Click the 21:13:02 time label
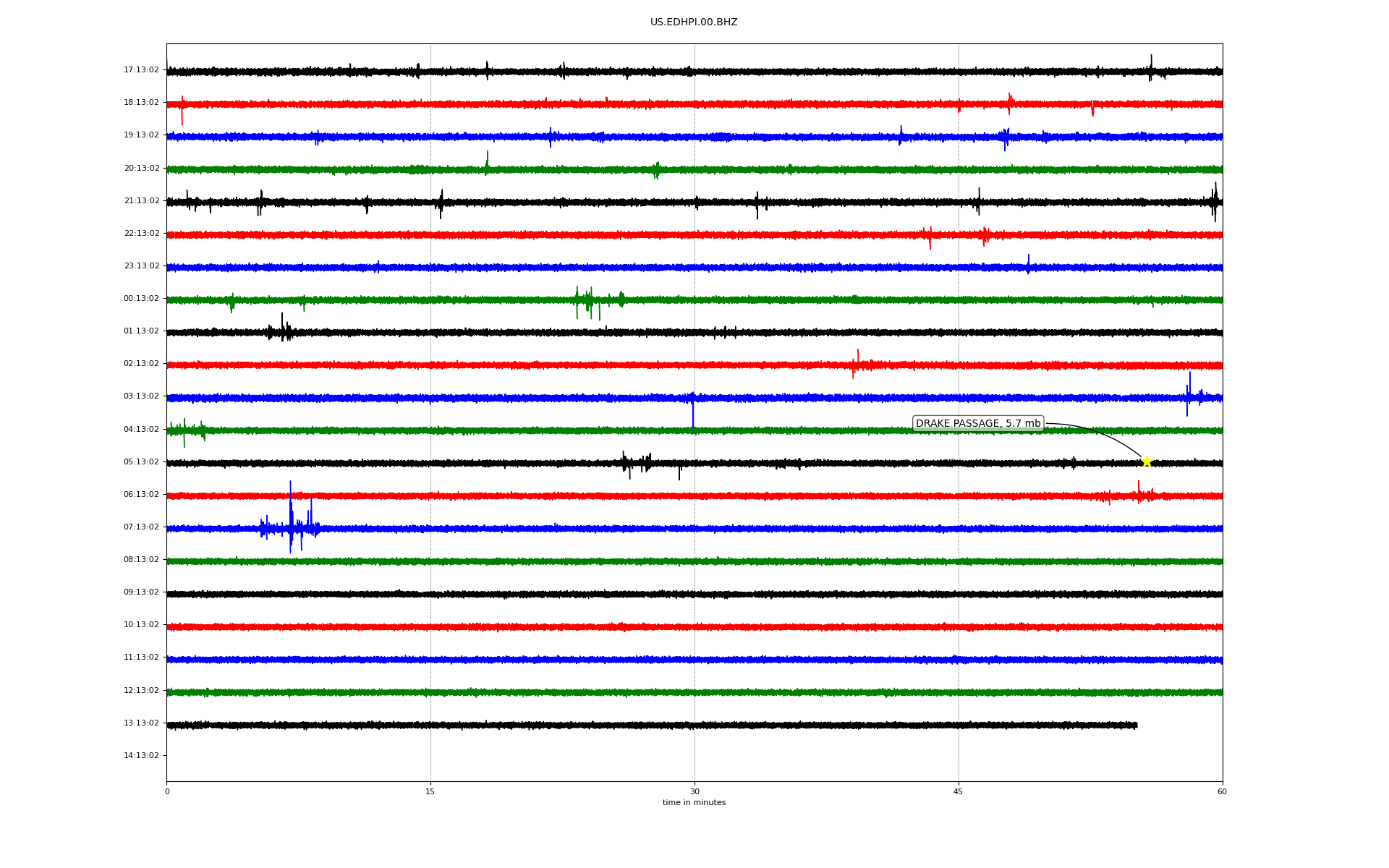 [x=141, y=201]
